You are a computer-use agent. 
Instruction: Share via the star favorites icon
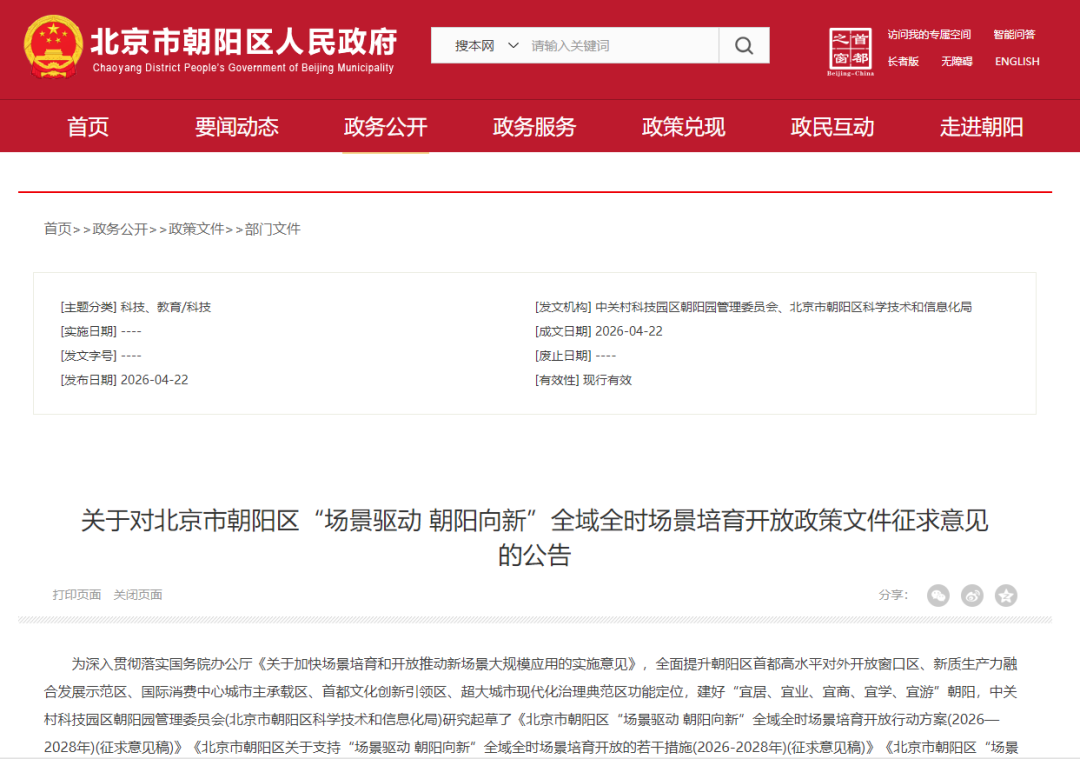tap(1006, 595)
